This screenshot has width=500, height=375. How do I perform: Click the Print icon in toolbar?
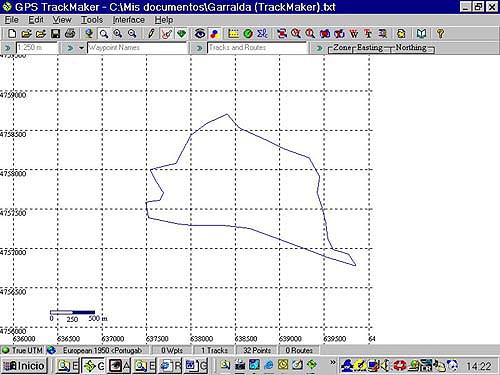70,34
